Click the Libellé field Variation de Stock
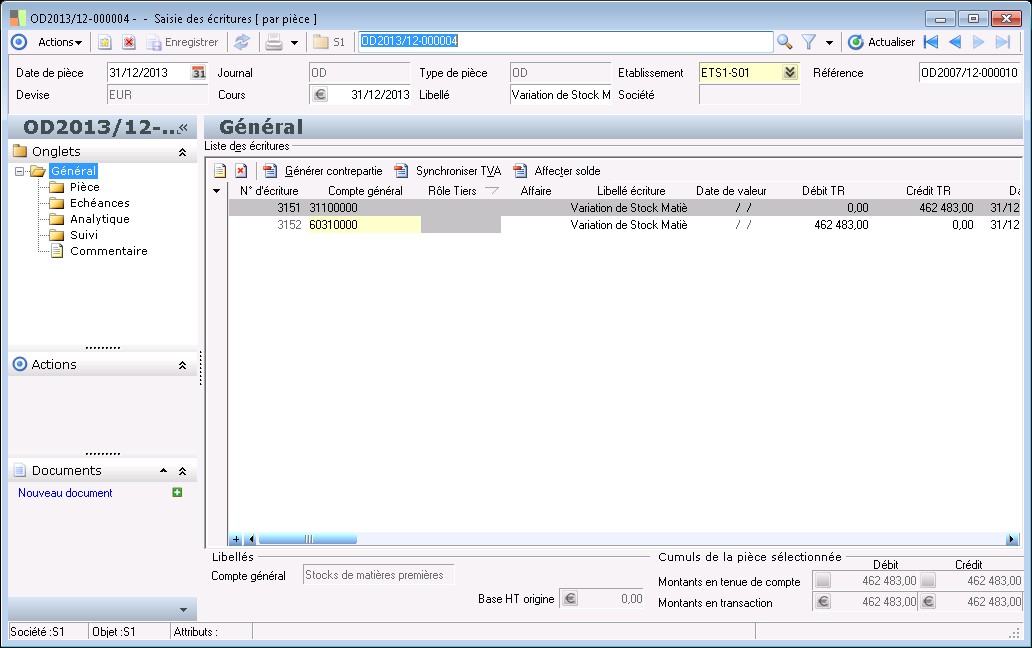1032x648 pixels. (561, 95)
